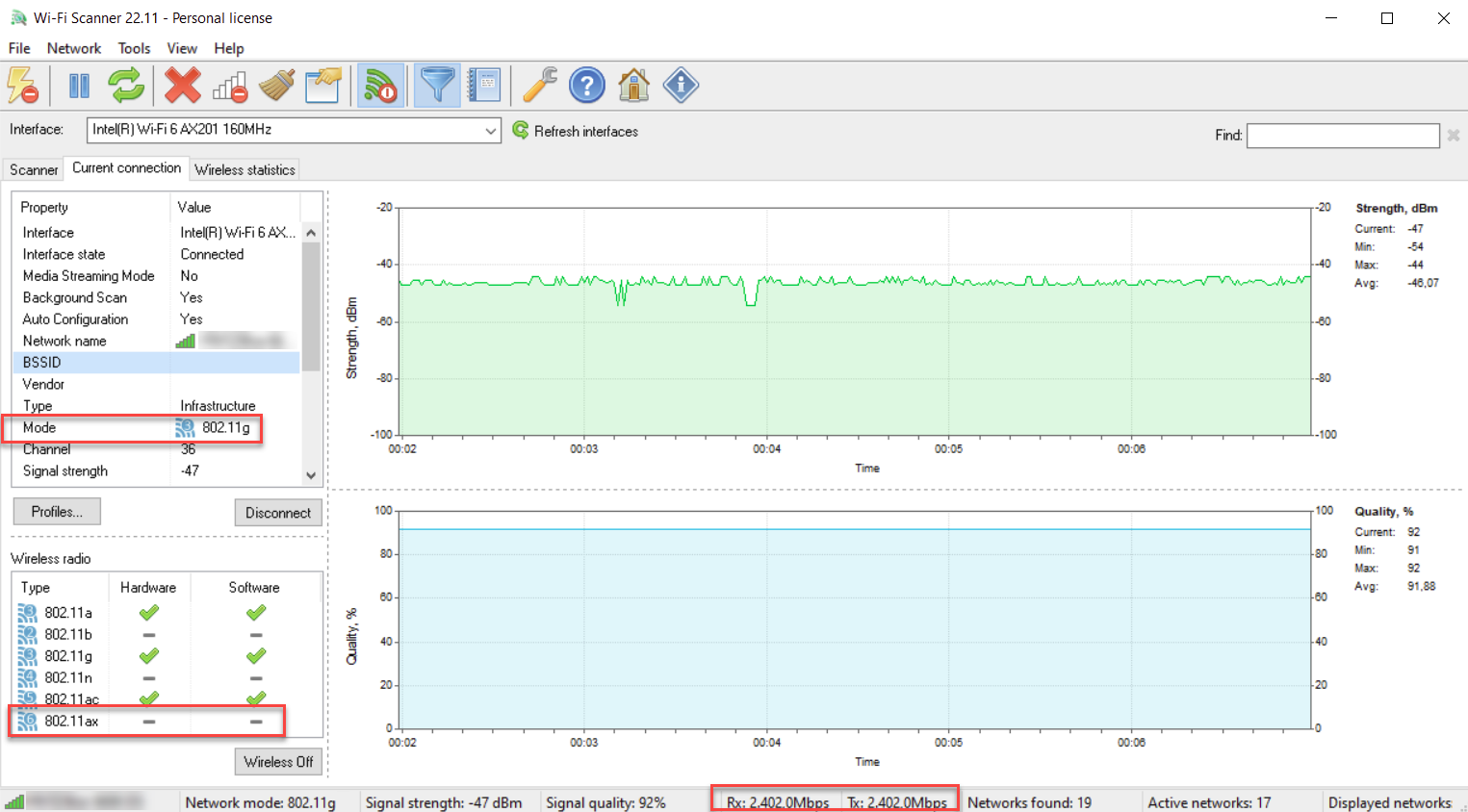Viewport: 1468px width, 812px height.
Task: Open the Tools menu
Action: [x=134, y=48]
